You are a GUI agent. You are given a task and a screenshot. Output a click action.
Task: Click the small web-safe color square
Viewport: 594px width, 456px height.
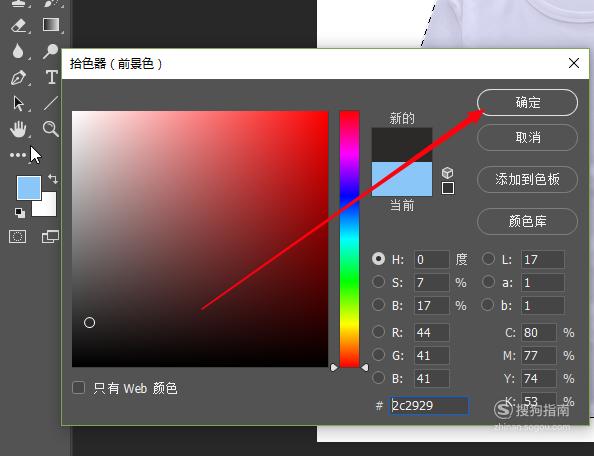448,188
